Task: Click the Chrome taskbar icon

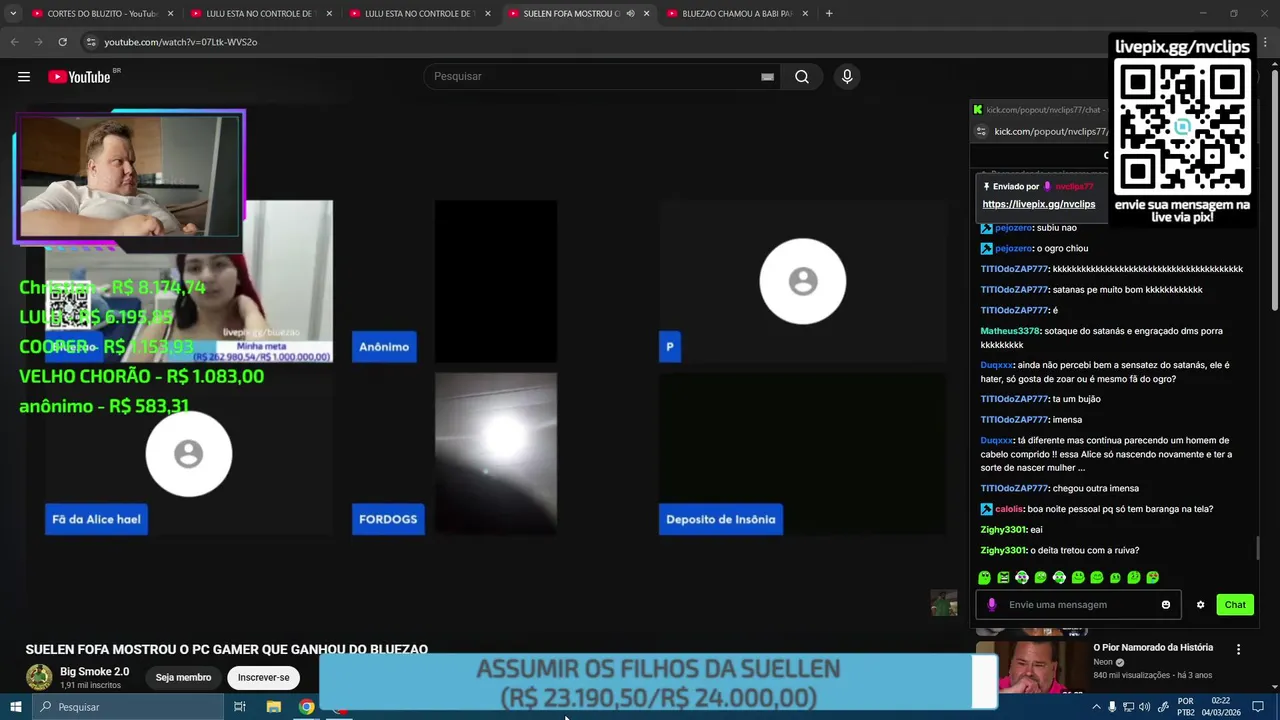Action: coord(307,707)
